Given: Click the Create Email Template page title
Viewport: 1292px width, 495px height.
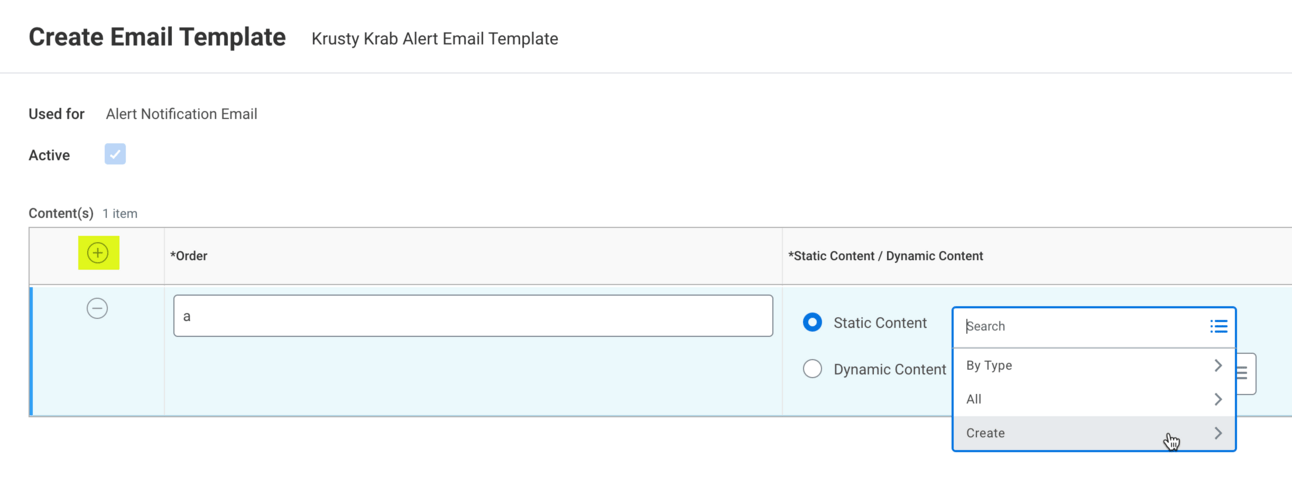Looking at the screenshot, I should click(157, 38).
